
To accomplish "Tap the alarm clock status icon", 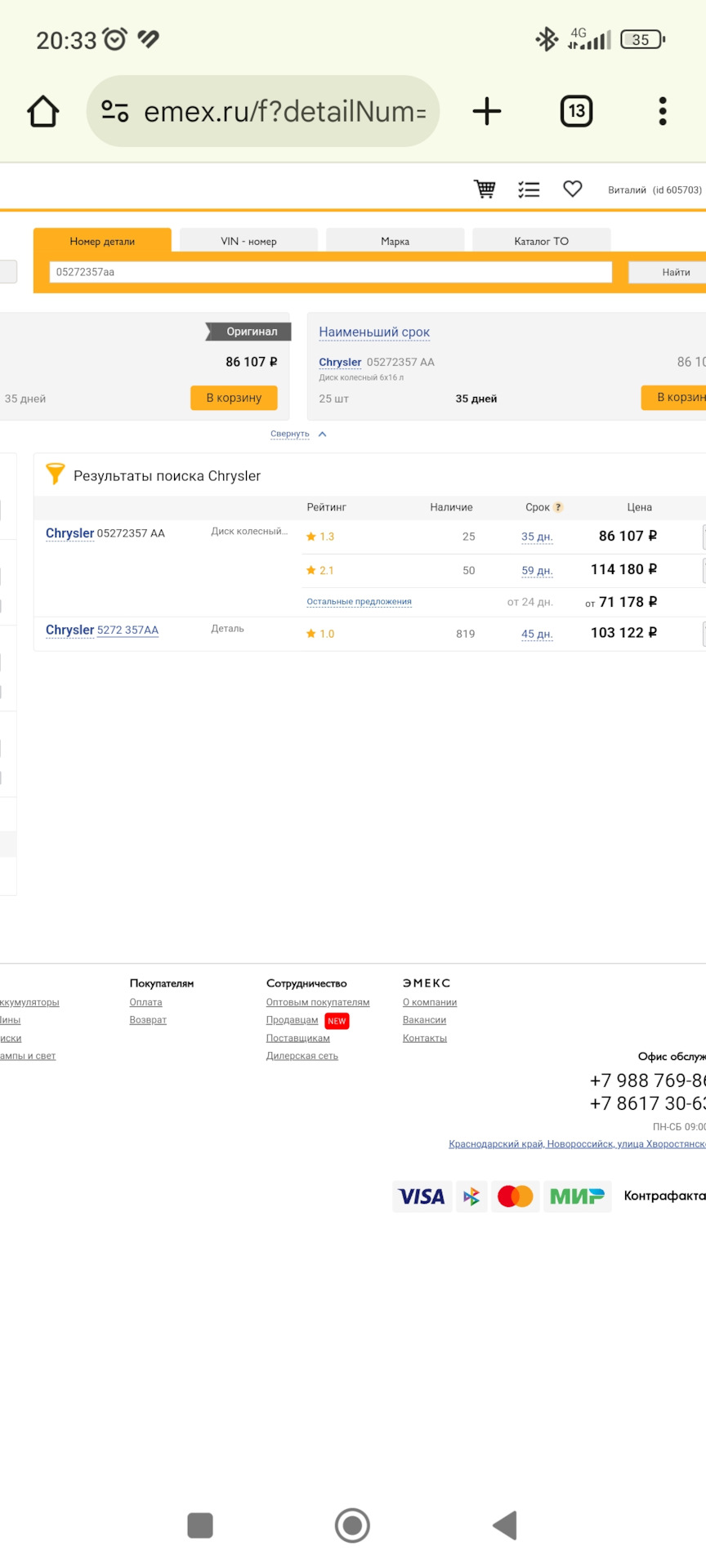I will click(x=114, y=39).
